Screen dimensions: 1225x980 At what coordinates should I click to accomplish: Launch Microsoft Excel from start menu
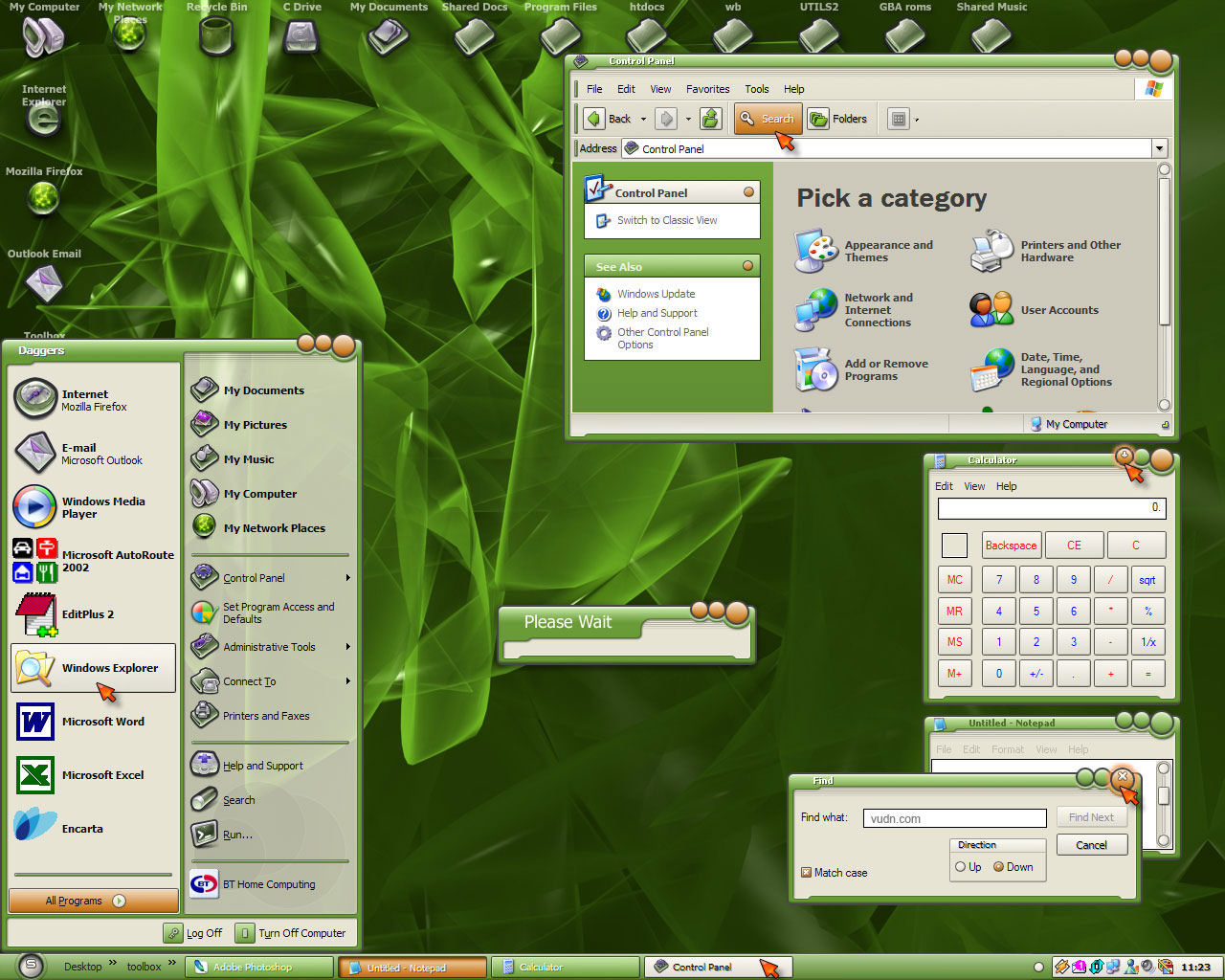(x=93, y=775)
